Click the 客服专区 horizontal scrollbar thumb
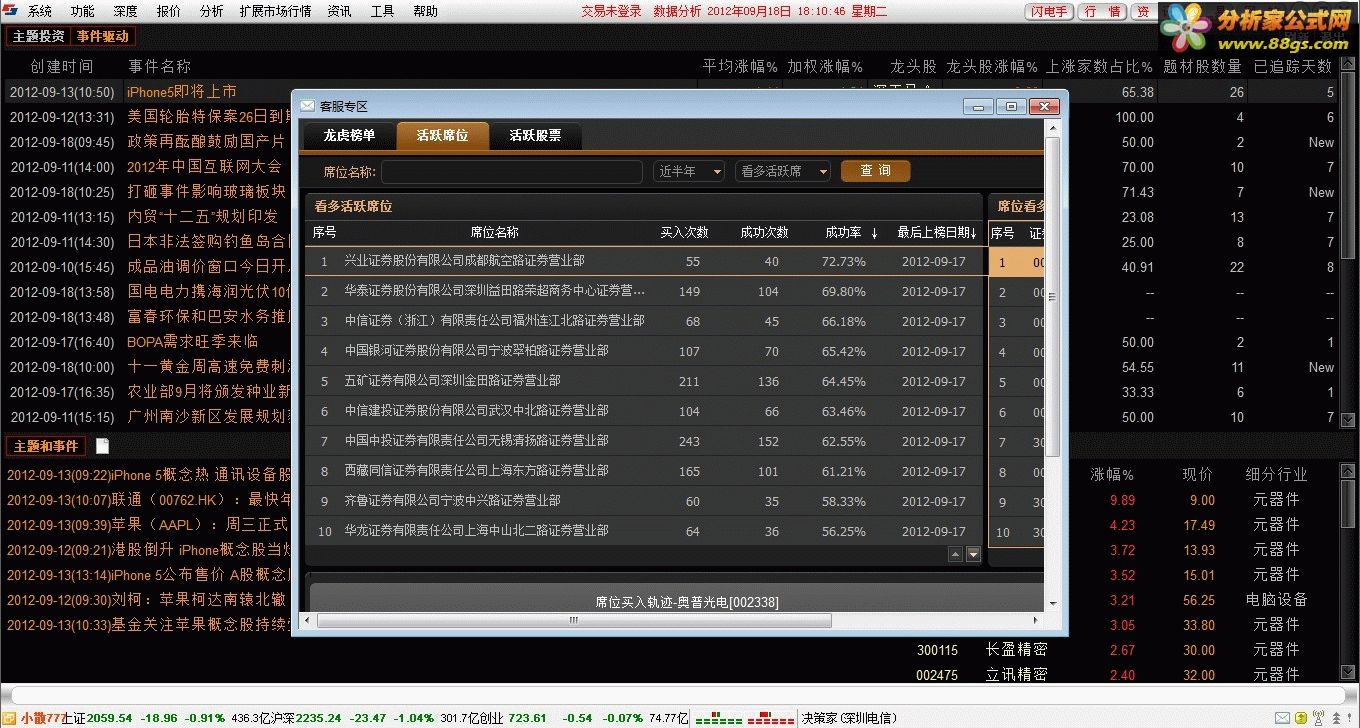Screen dimensions: 1360x728 (x=574, y=620)
